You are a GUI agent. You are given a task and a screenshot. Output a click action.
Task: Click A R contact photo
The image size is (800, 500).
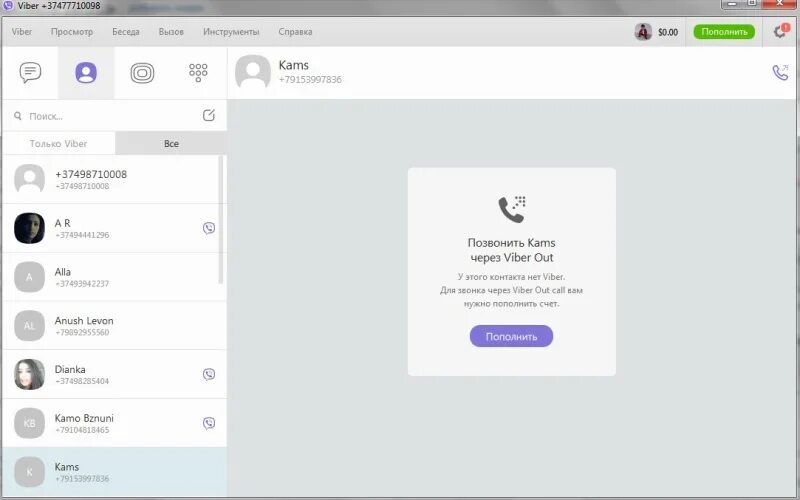[x=29, y=228]
